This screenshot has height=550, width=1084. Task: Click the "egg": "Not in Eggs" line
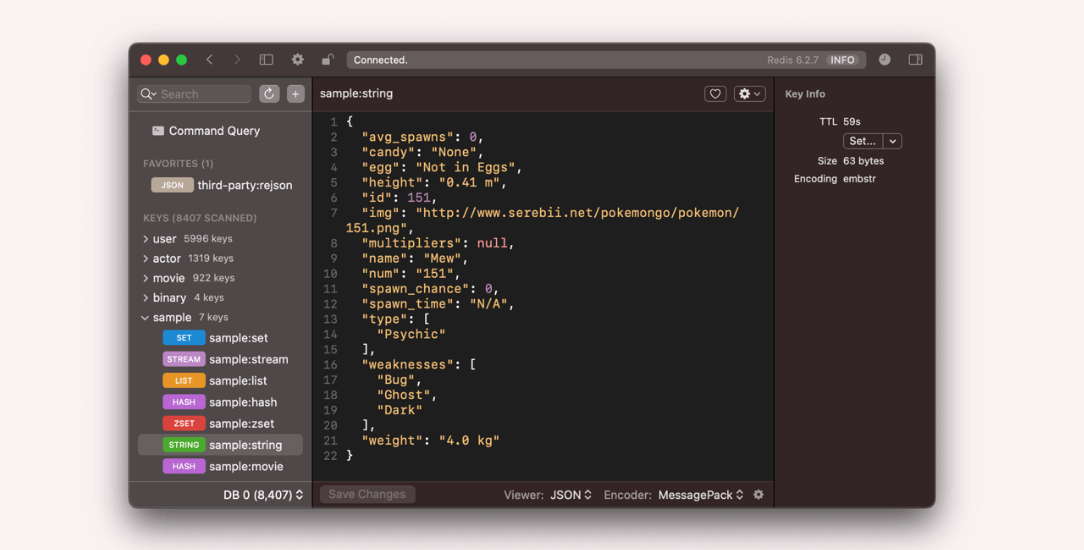pos(442,167)
